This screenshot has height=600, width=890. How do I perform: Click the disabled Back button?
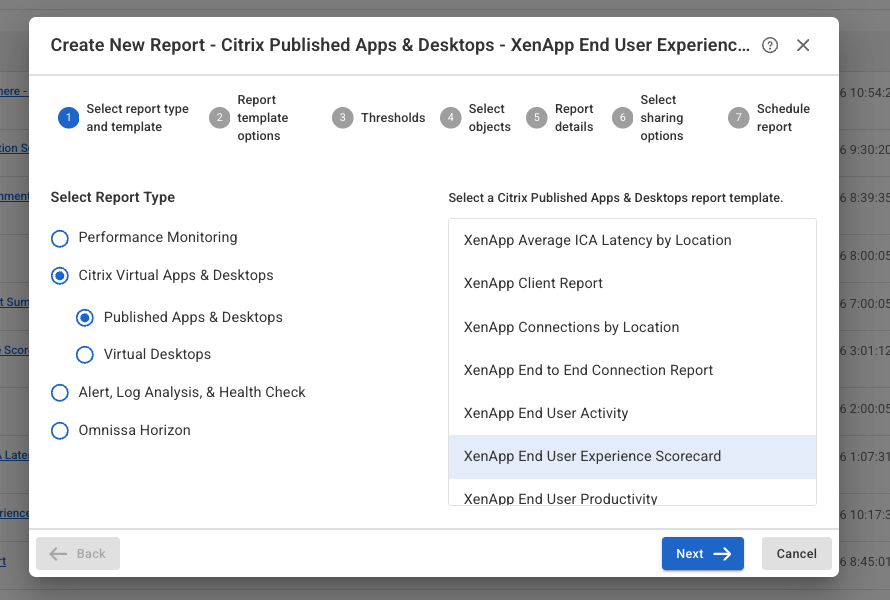tap(78, 553)
